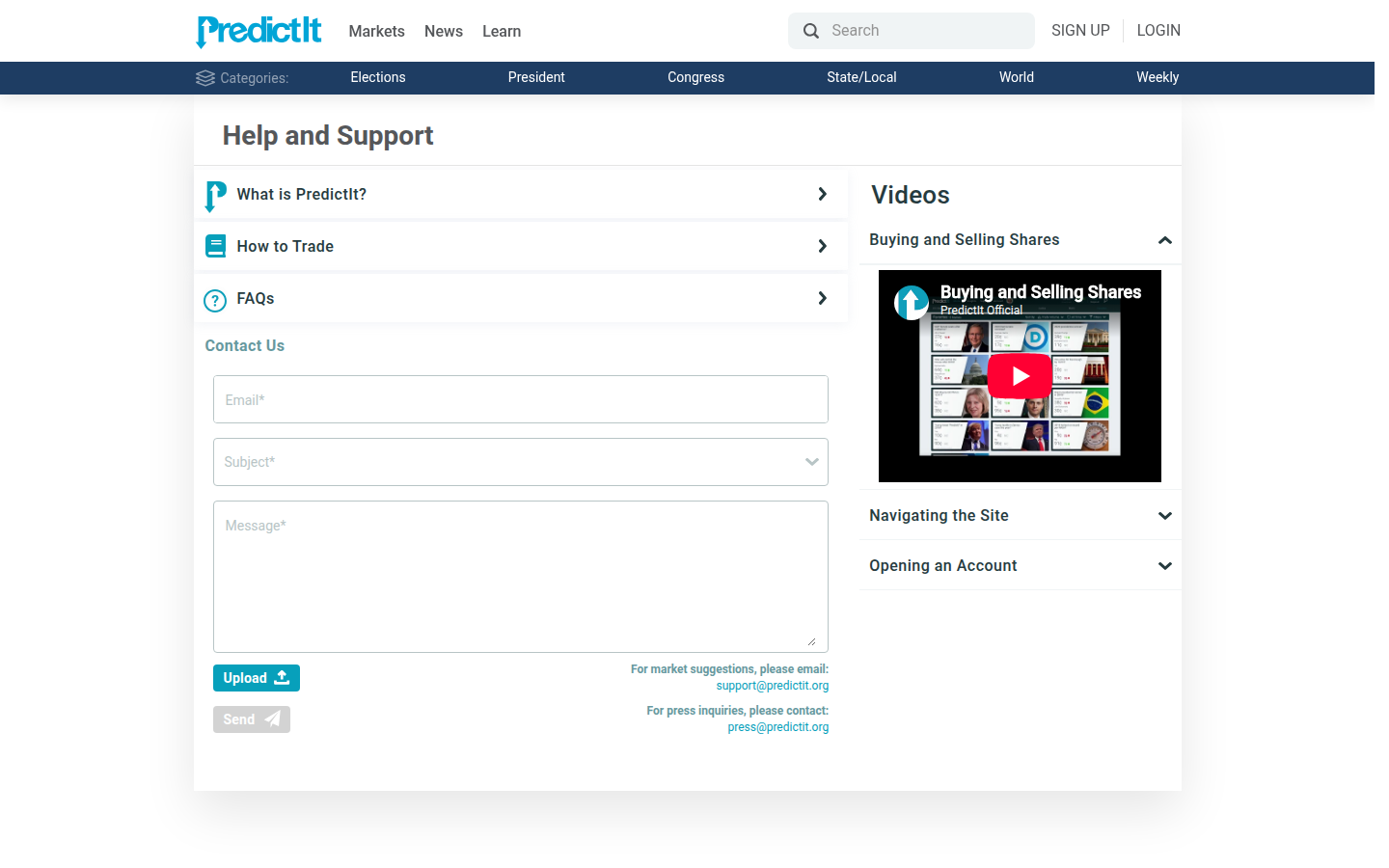The image size is (1389, 868).
Task: Expand FAQs chevron
Action: point(823,298)
